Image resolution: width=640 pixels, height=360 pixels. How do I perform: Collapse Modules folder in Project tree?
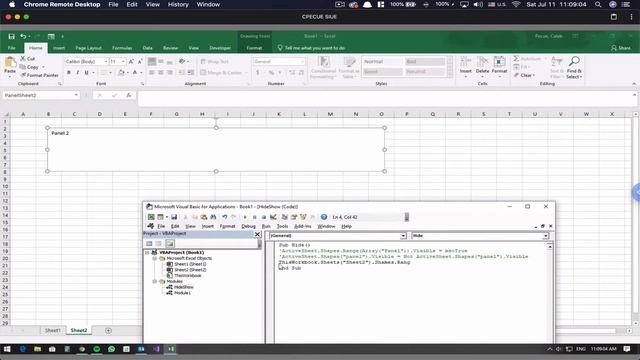155,282
